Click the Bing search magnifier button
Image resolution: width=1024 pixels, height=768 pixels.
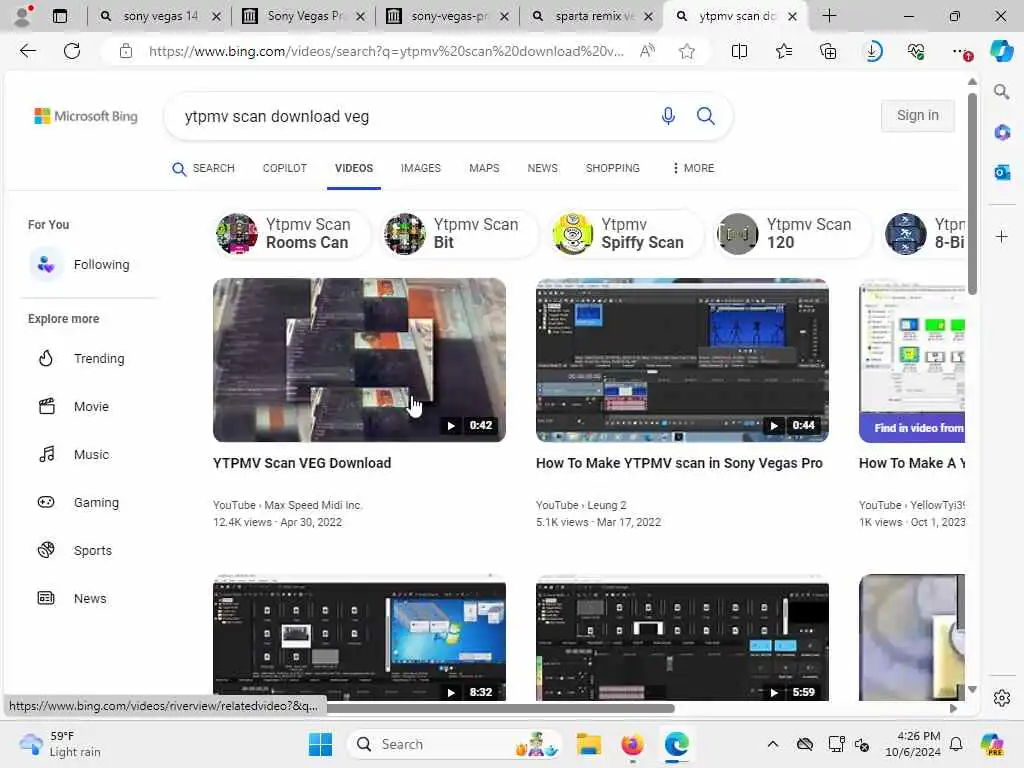(705, 116)
